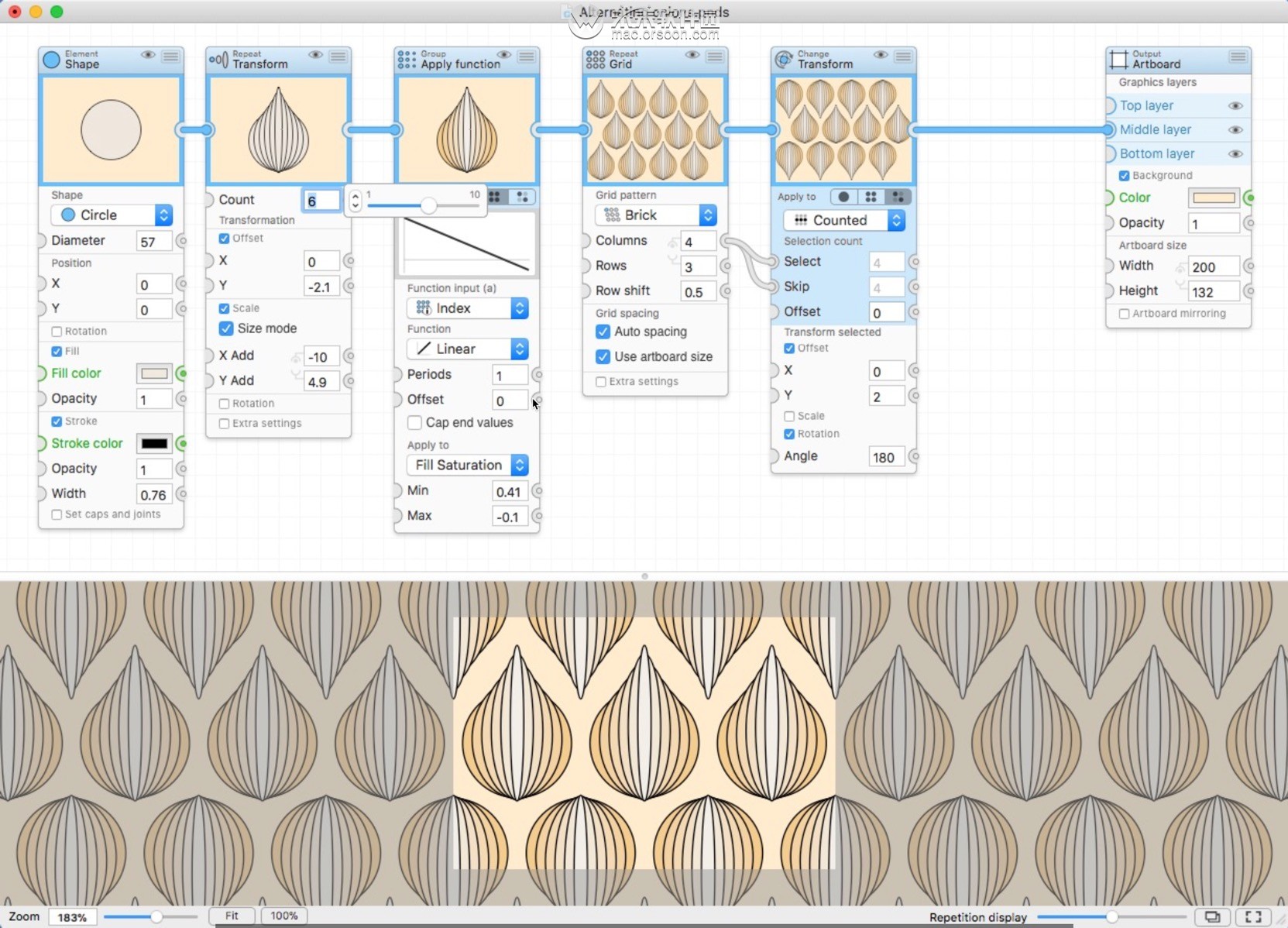Click the Repeat Transform node icon

[219, 60]
